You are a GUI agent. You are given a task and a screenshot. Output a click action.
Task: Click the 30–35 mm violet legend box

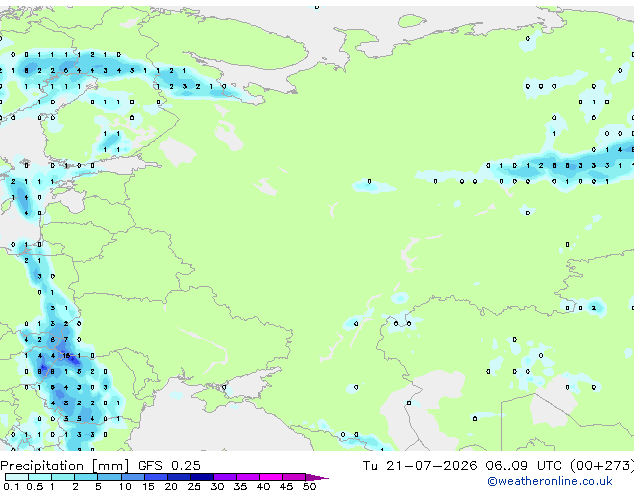pos(224,477)
